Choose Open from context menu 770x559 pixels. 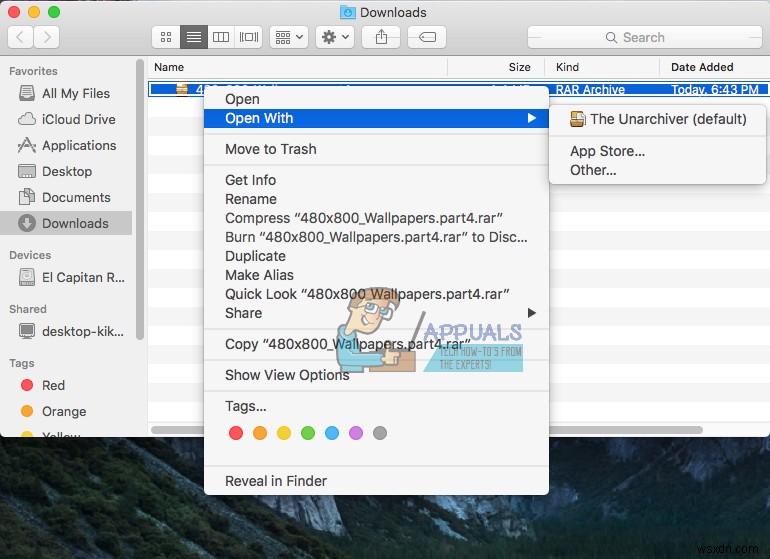point(376,99)
